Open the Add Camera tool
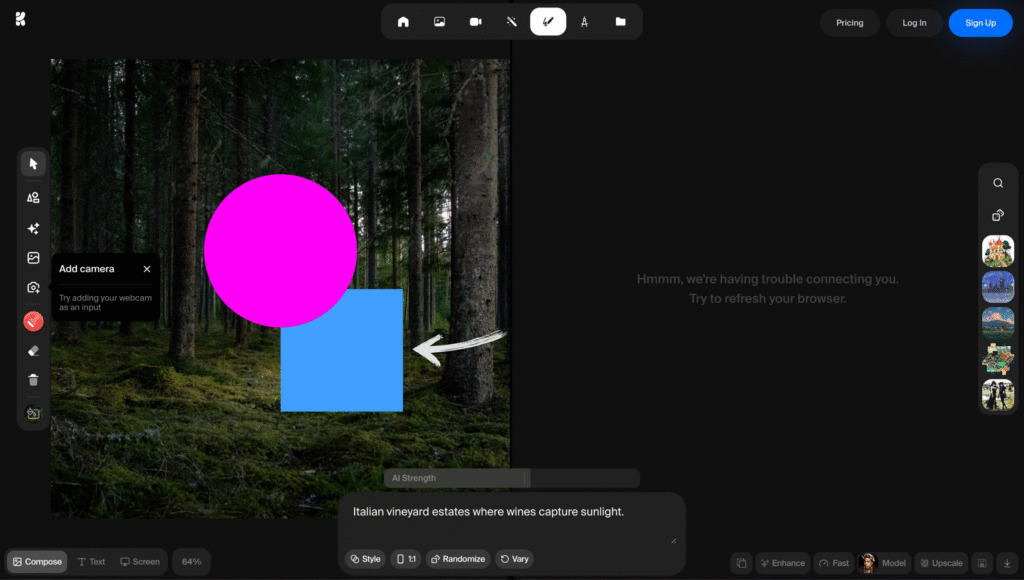The image size is (1024, 580). coord(33,287)
